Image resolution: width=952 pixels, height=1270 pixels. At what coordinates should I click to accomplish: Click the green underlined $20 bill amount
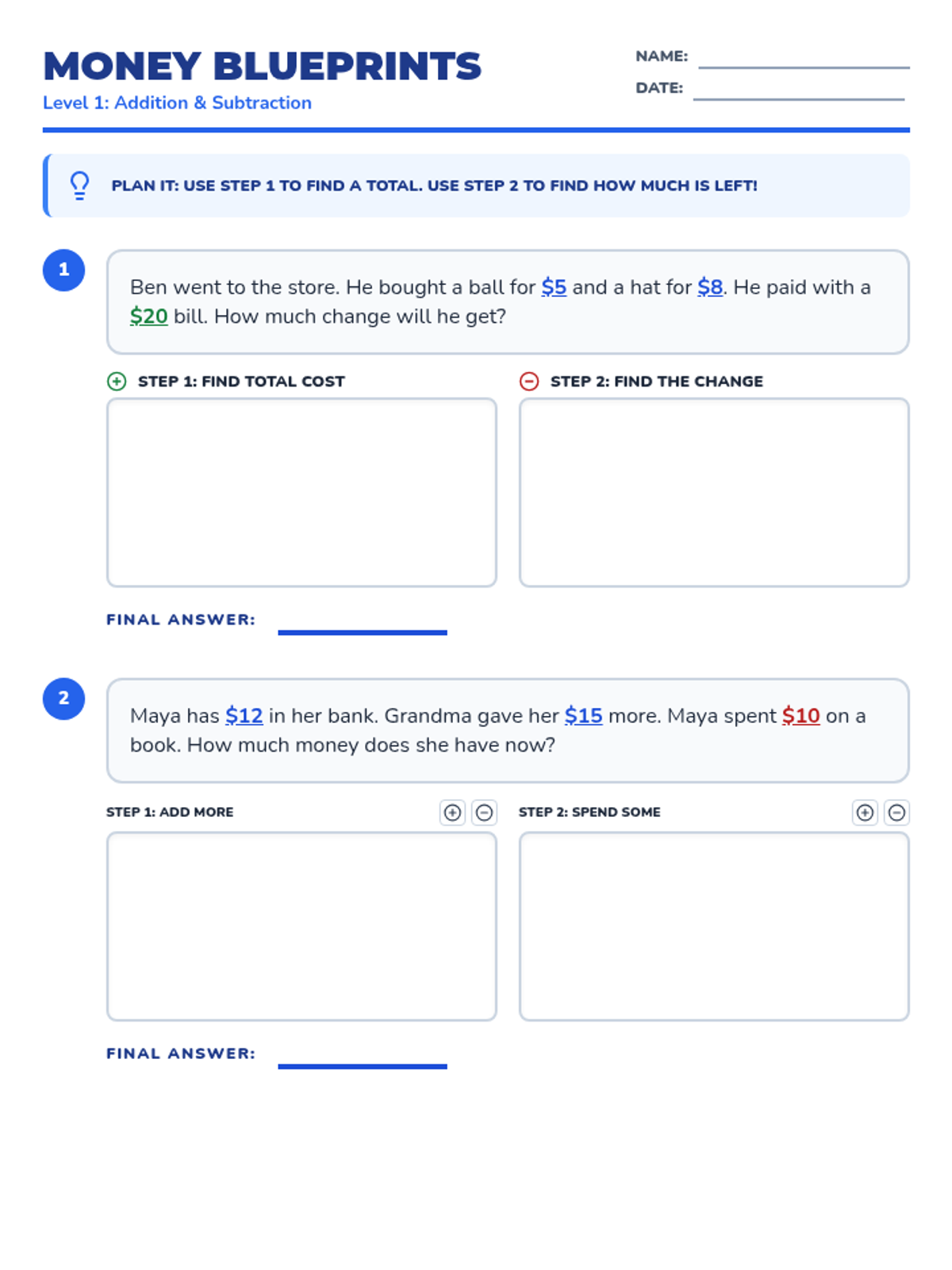(x=149, y=317)
